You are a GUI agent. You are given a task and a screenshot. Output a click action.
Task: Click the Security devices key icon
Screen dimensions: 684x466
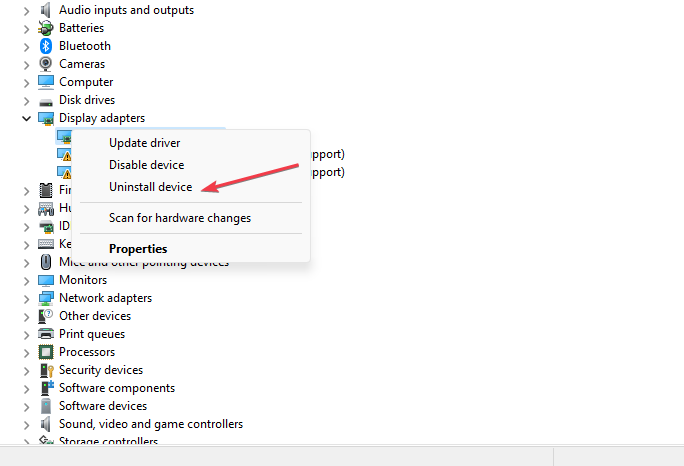pos(46,370)
